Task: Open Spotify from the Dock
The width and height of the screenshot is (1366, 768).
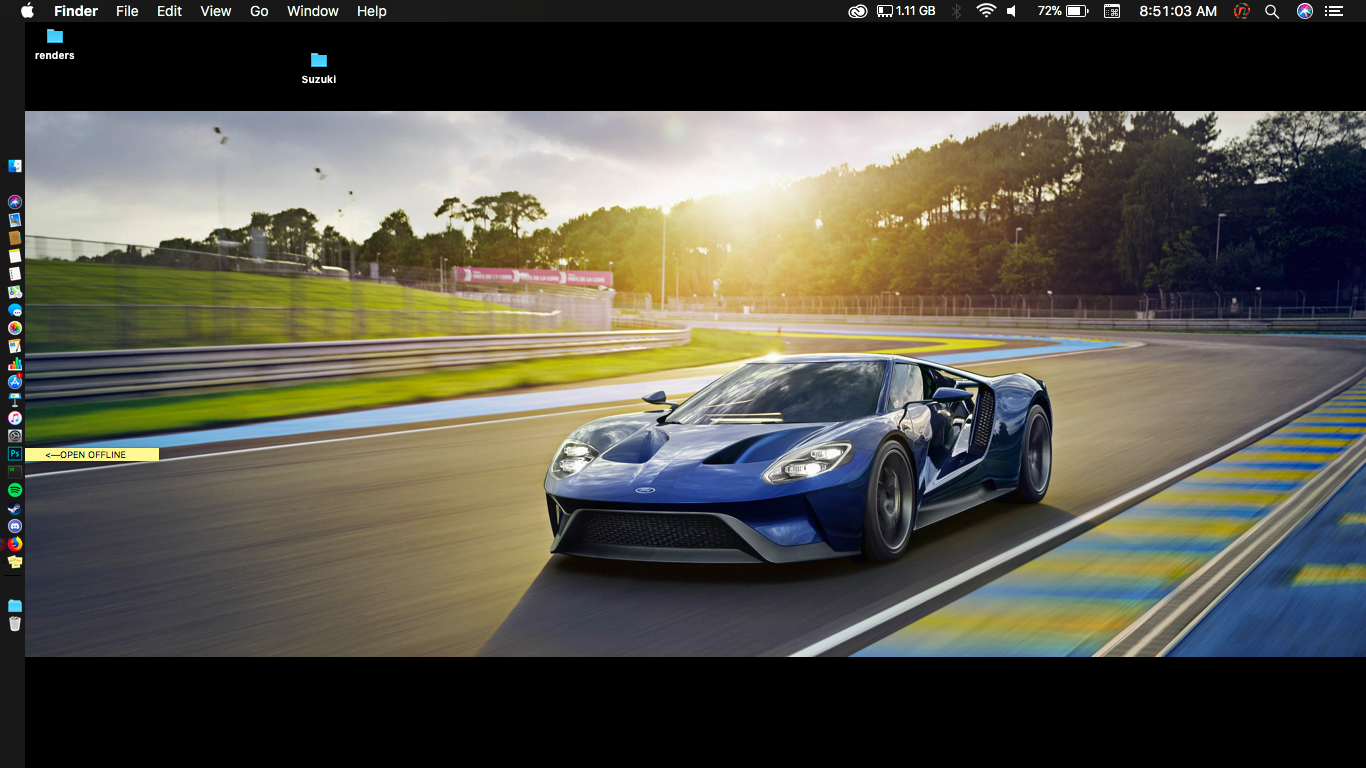Action: tap(15, 490)
